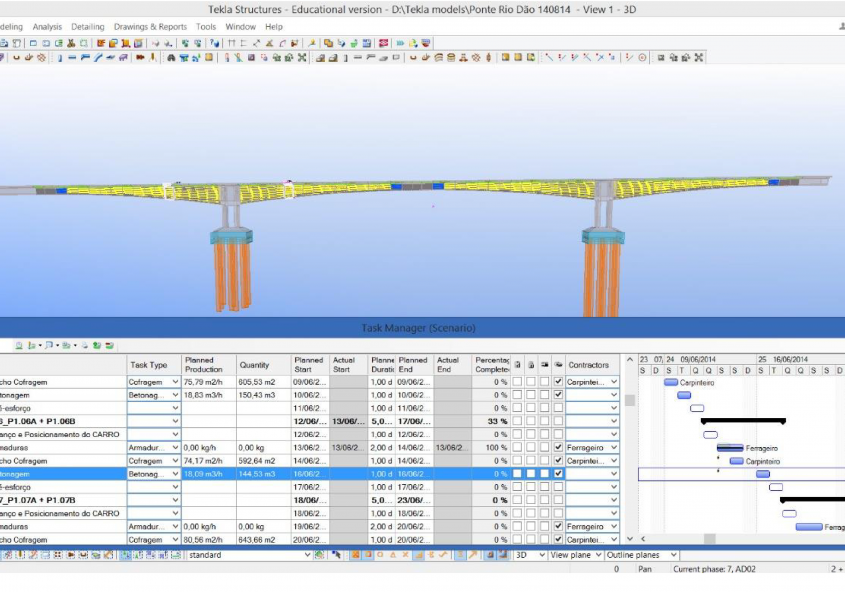Click the binoculars icon in the toolbar
The width and height of the screenshot is (845, 592).
tap(171, 58)
